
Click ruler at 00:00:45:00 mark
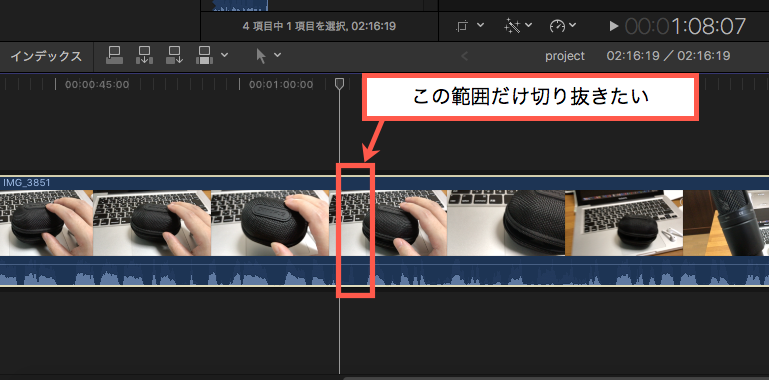(x=97, y=85)
